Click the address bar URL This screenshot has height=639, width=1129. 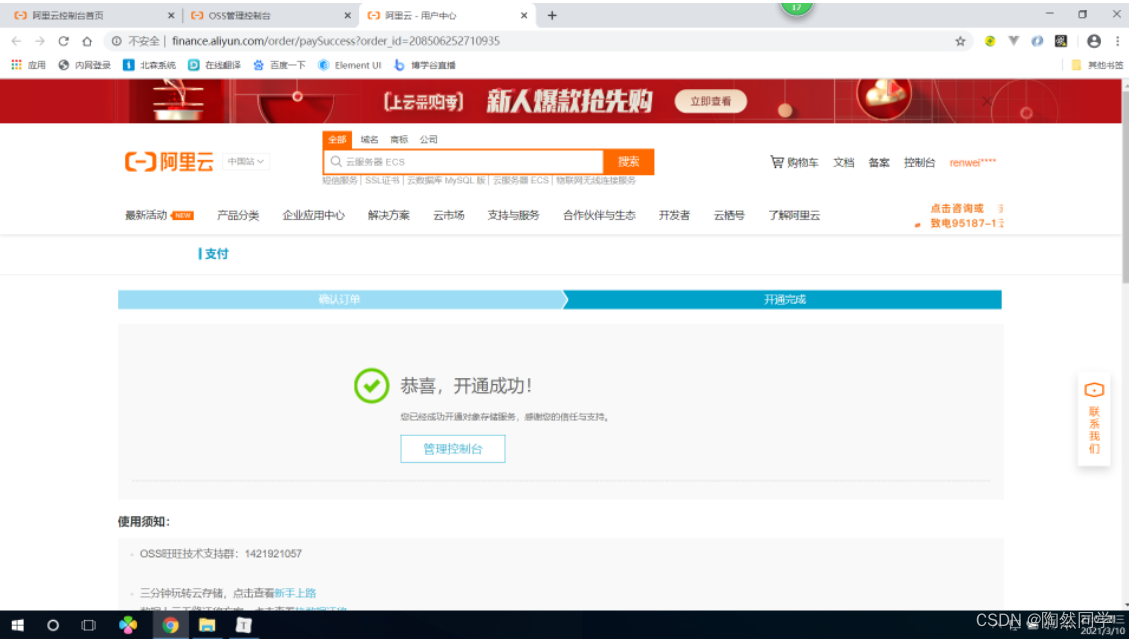coord(336,41)
